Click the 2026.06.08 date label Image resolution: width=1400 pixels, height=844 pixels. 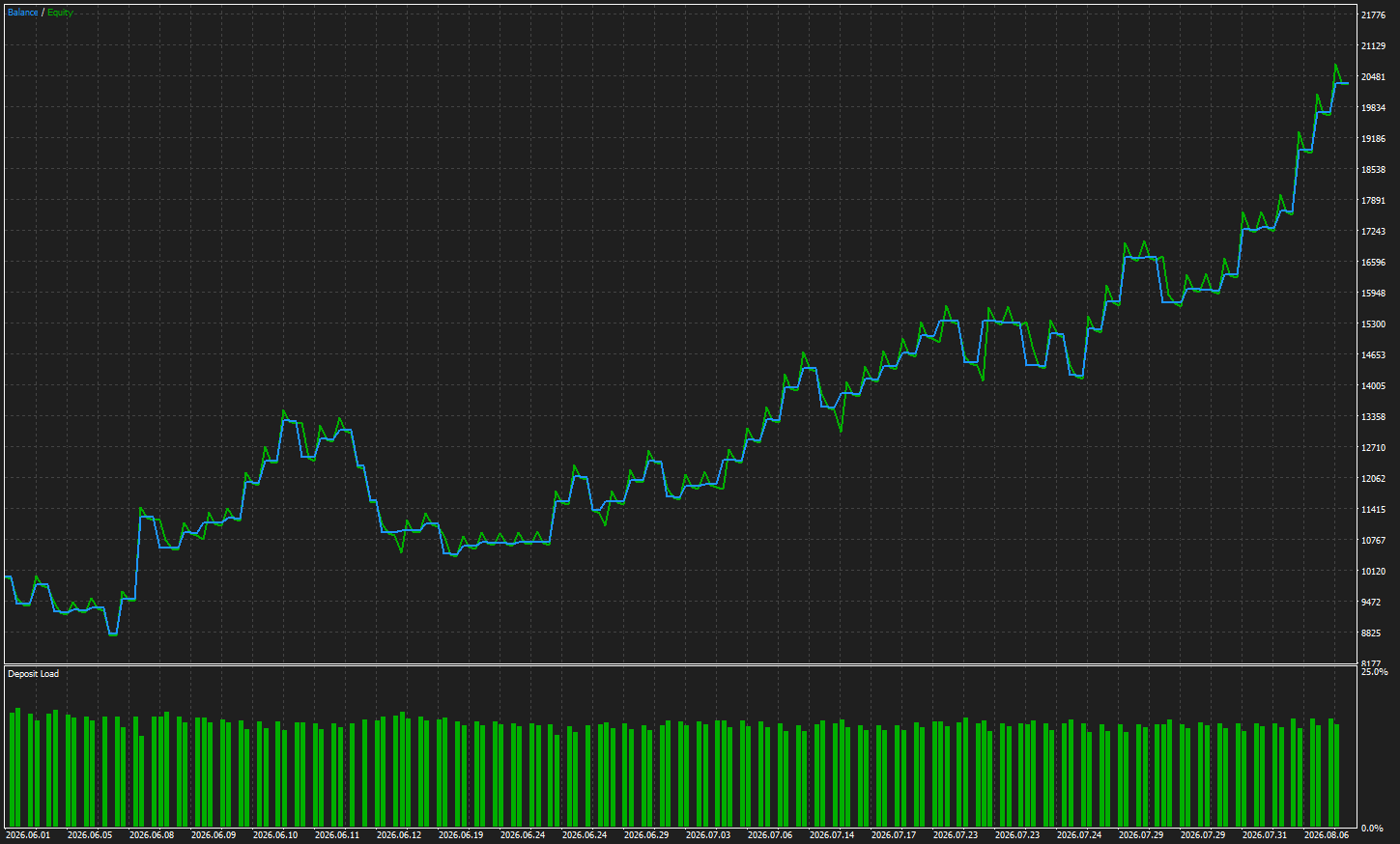coord(152,834)
